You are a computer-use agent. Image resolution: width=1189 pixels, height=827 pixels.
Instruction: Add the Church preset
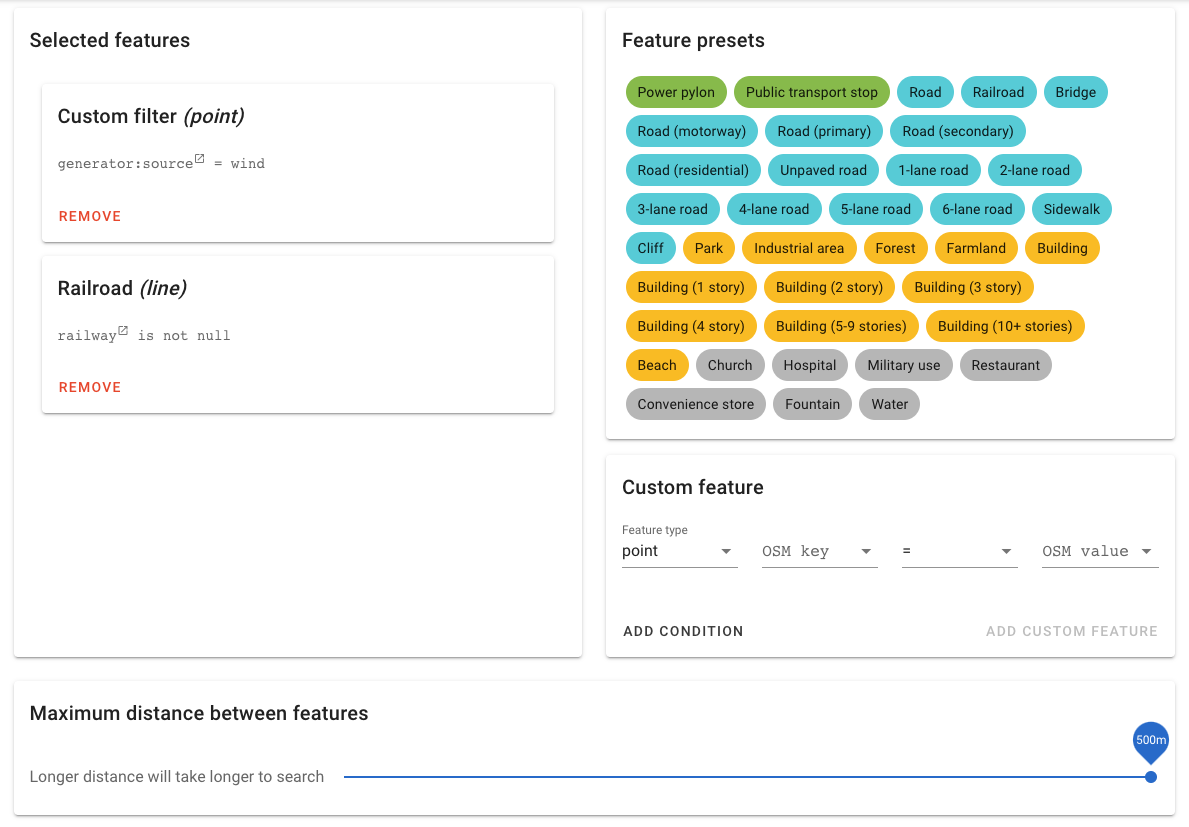729,365
